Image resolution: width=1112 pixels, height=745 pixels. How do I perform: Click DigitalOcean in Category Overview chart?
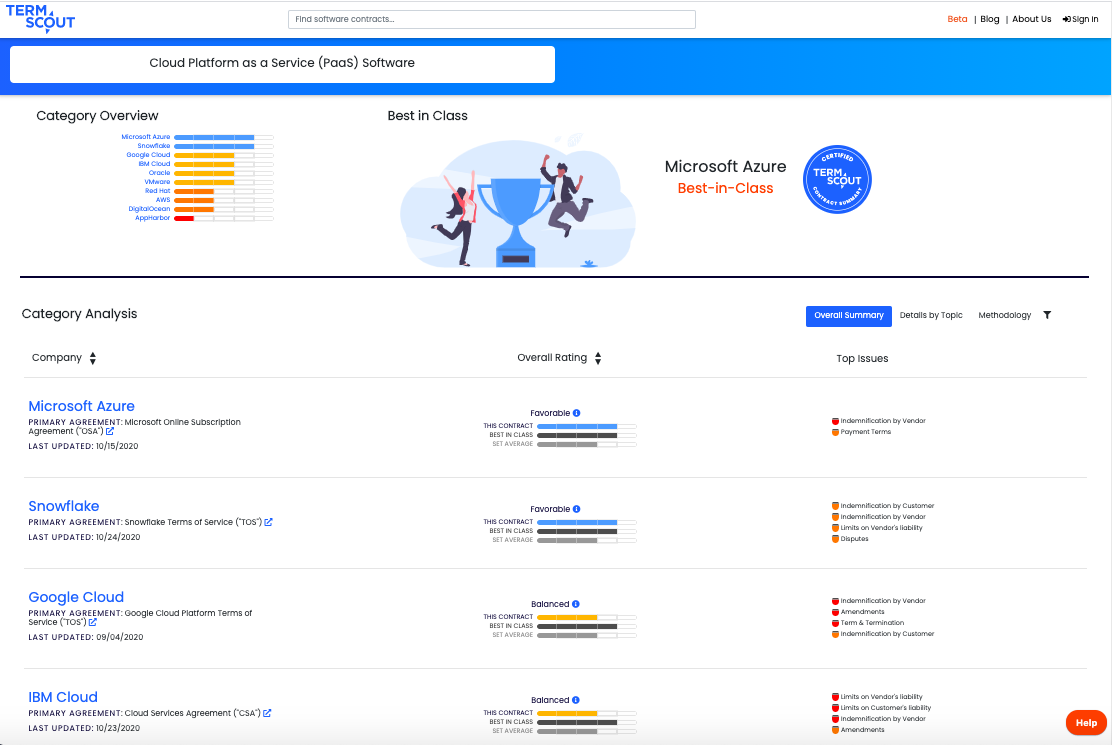tap(149, 209)
